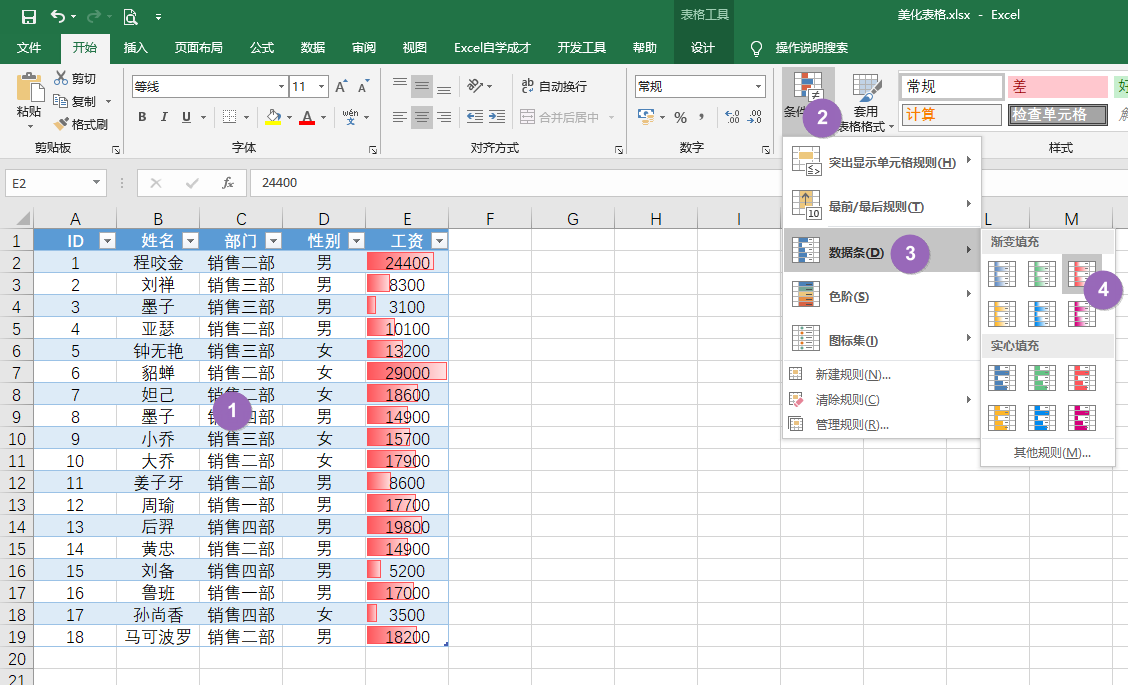The height and width of the screenshot is (685, 1128).
Task: Click the Format Painter (格式刷) icon
Action: tap(61, 124)
